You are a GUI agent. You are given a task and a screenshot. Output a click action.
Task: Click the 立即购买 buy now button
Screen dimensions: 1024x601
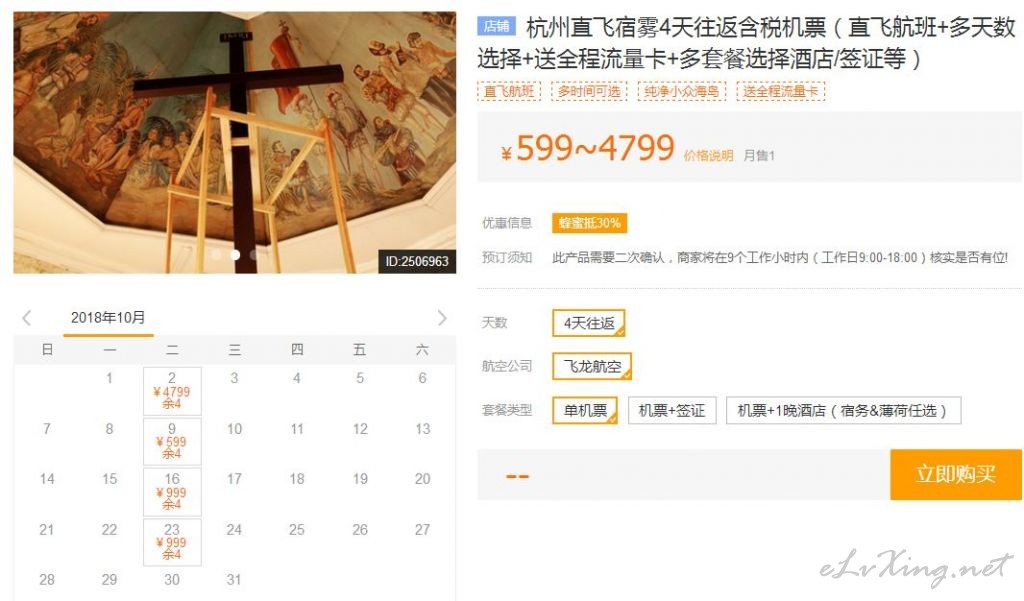[956, 474]
